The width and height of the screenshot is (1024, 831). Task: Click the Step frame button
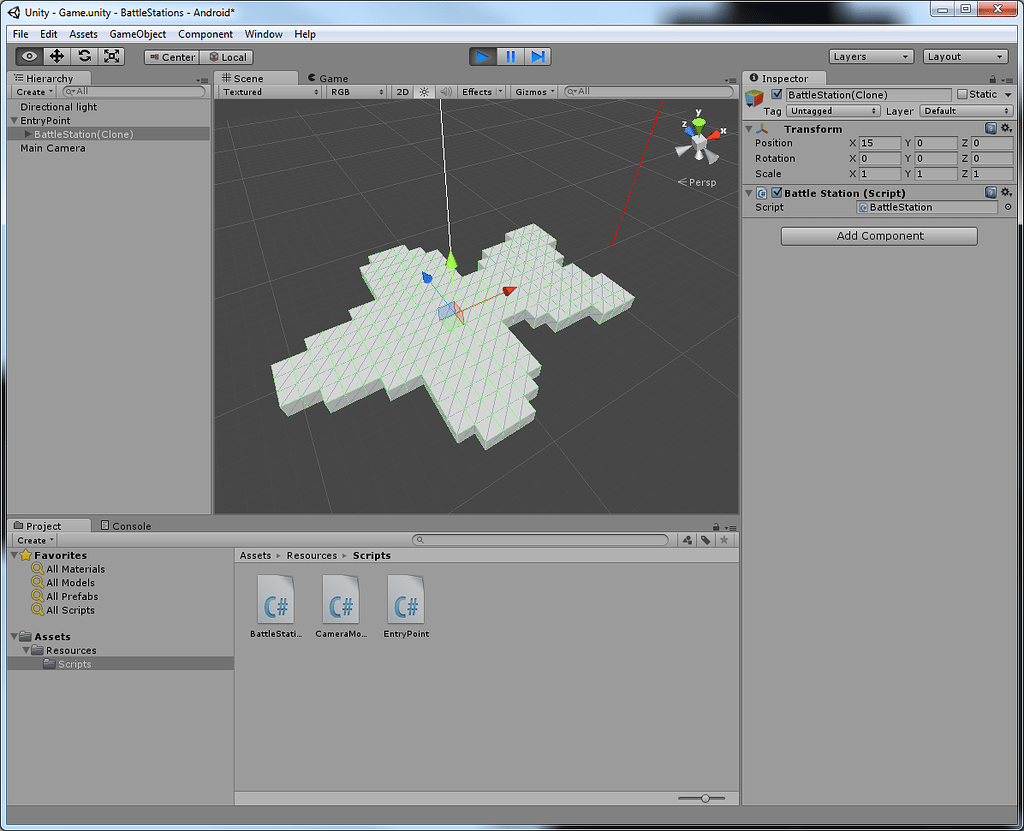tap(537, 57)
